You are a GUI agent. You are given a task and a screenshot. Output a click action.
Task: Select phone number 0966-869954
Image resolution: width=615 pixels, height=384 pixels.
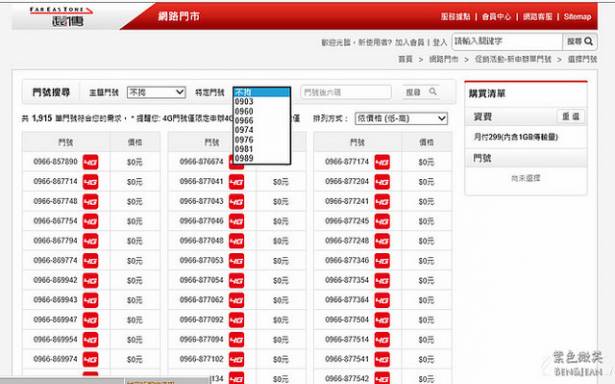point(55,339)
